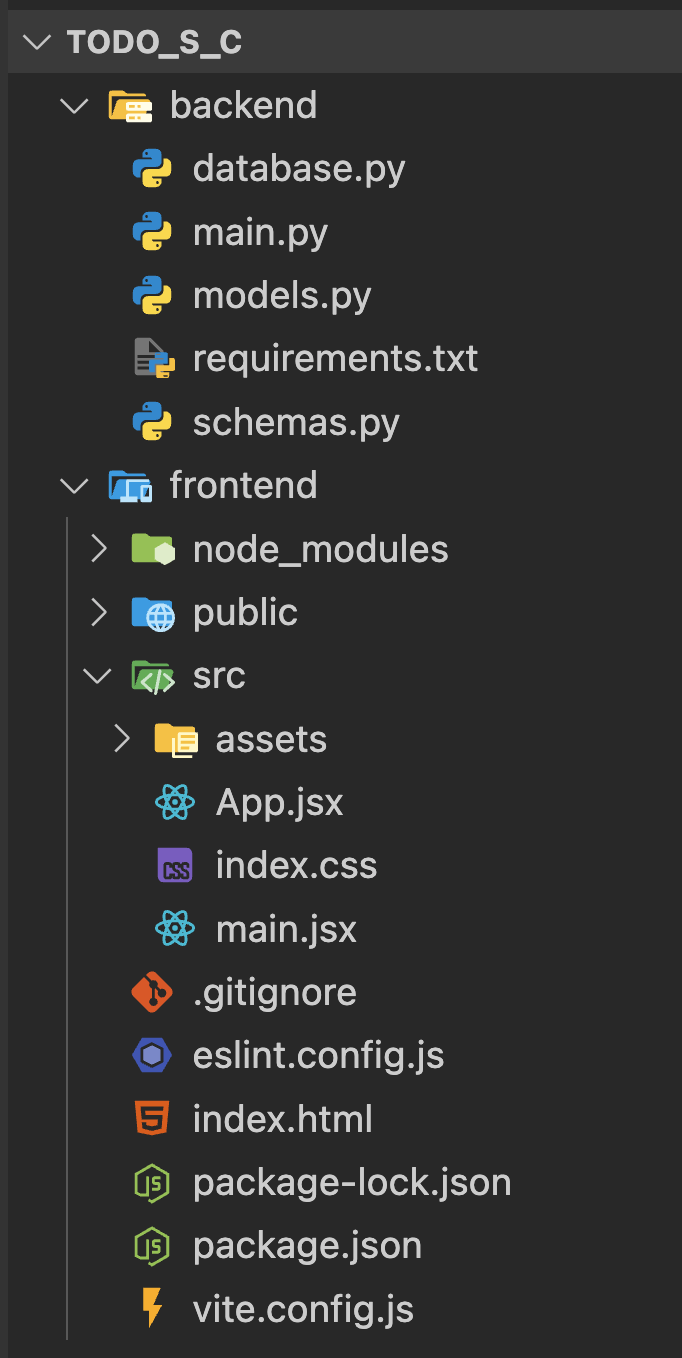Expand the node_modules folder arrow

click(x=98, y=549)
